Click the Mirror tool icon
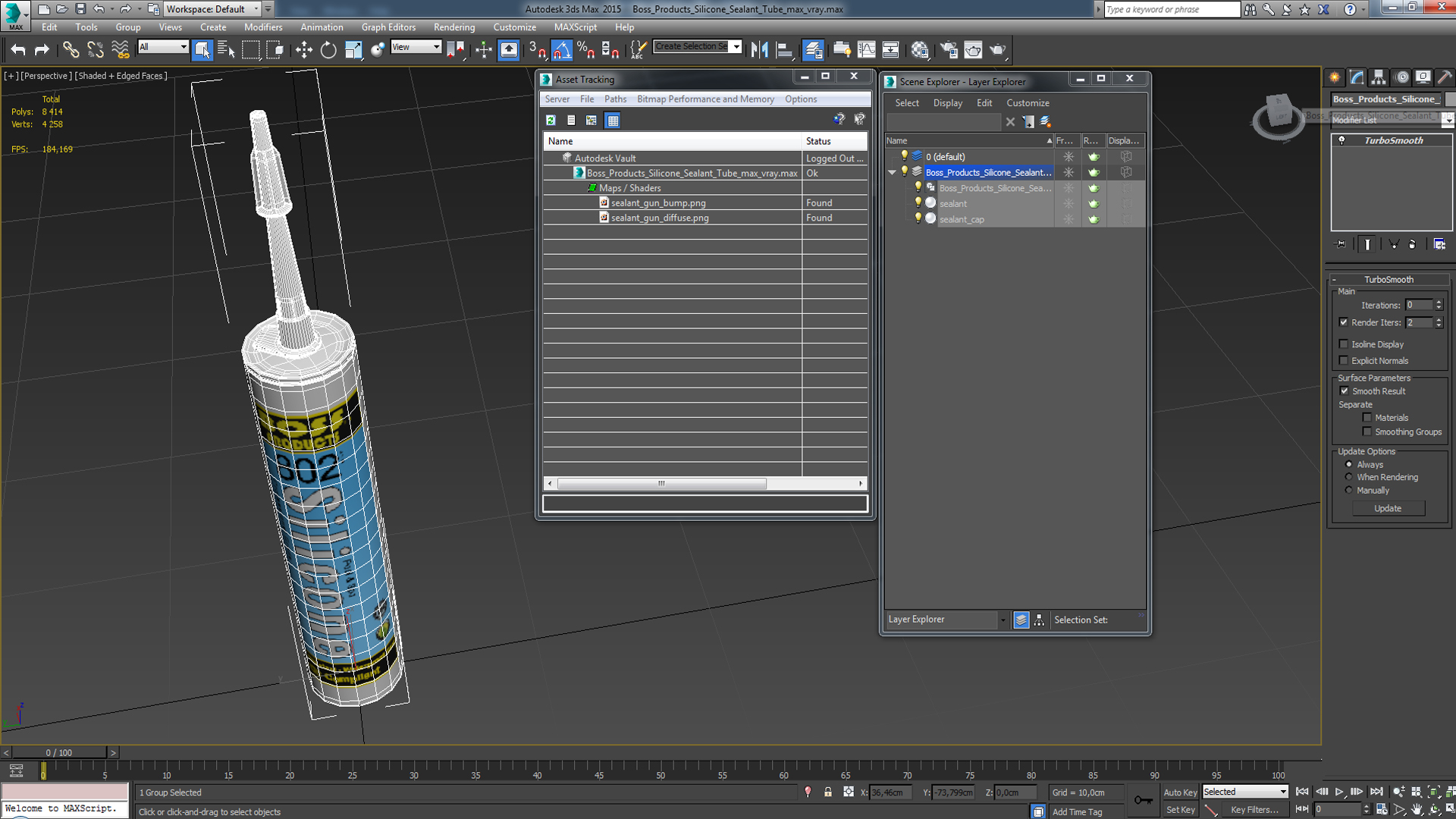 tap(760, 50)
